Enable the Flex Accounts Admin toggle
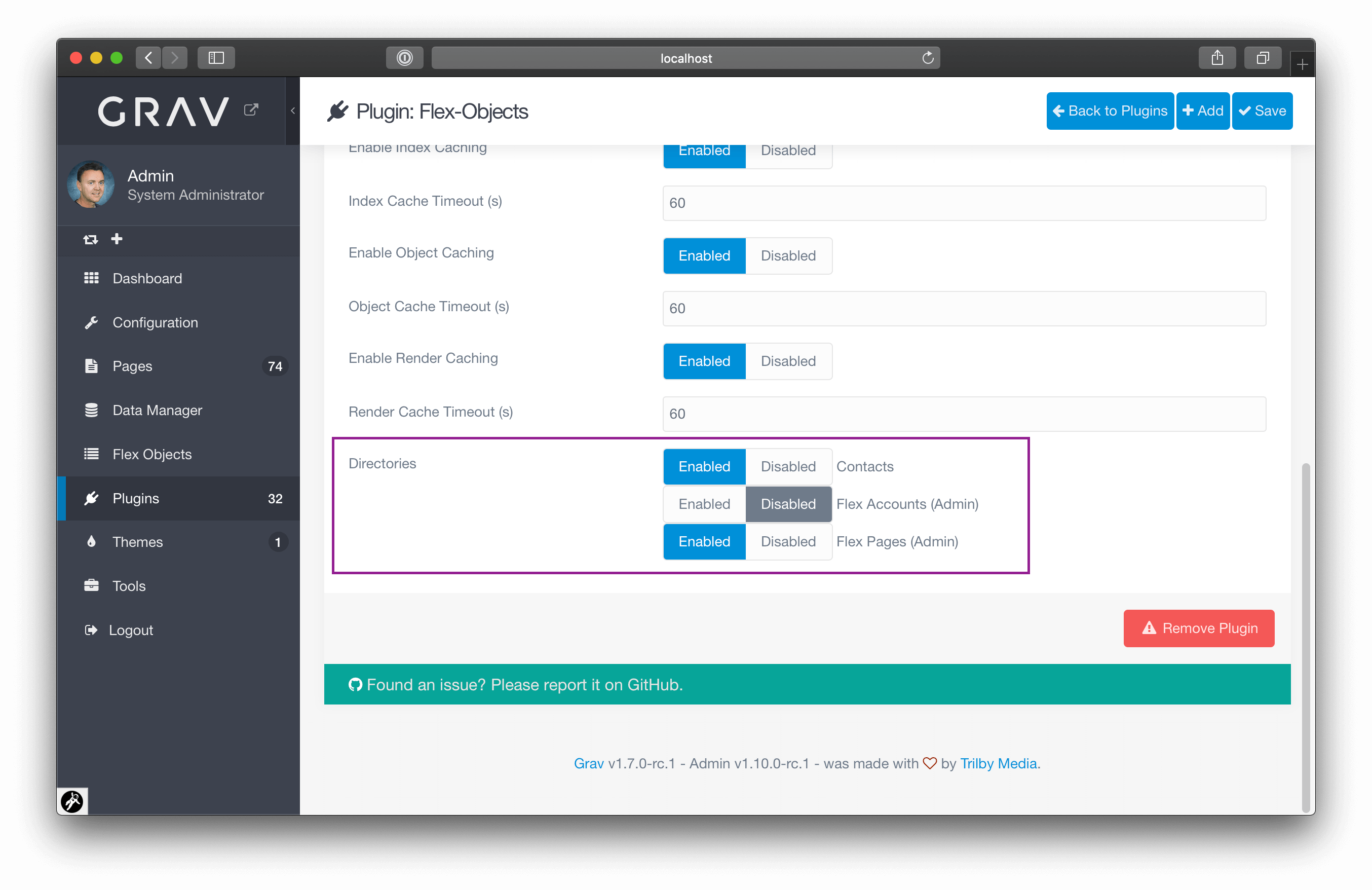1372x890 pixels. (x=703, y=504)
